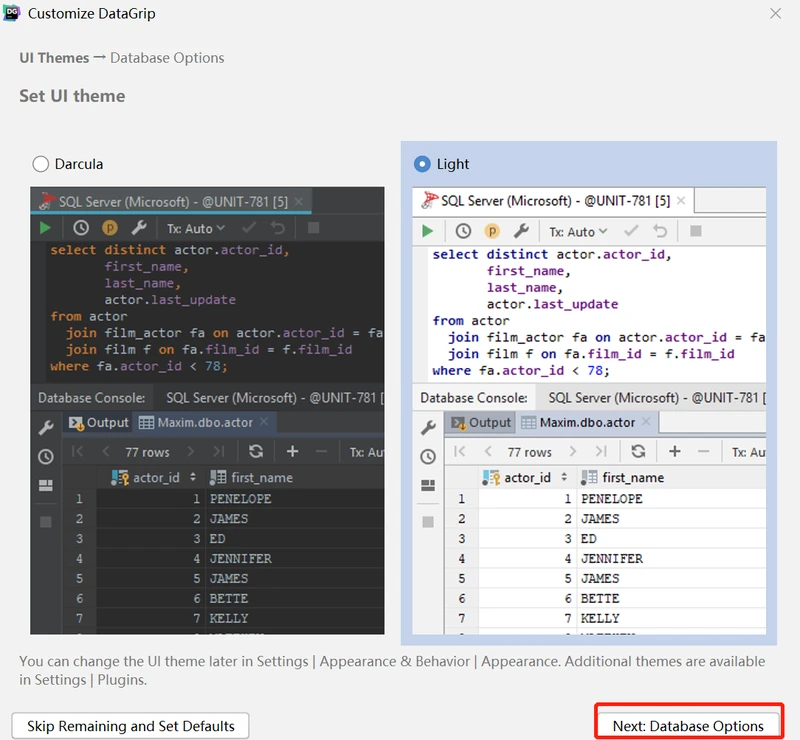The width and height of the screenshot is (800, 740).
Task: Click the green Run icon in Darcula preview
Action: click(x=45, y=228)
